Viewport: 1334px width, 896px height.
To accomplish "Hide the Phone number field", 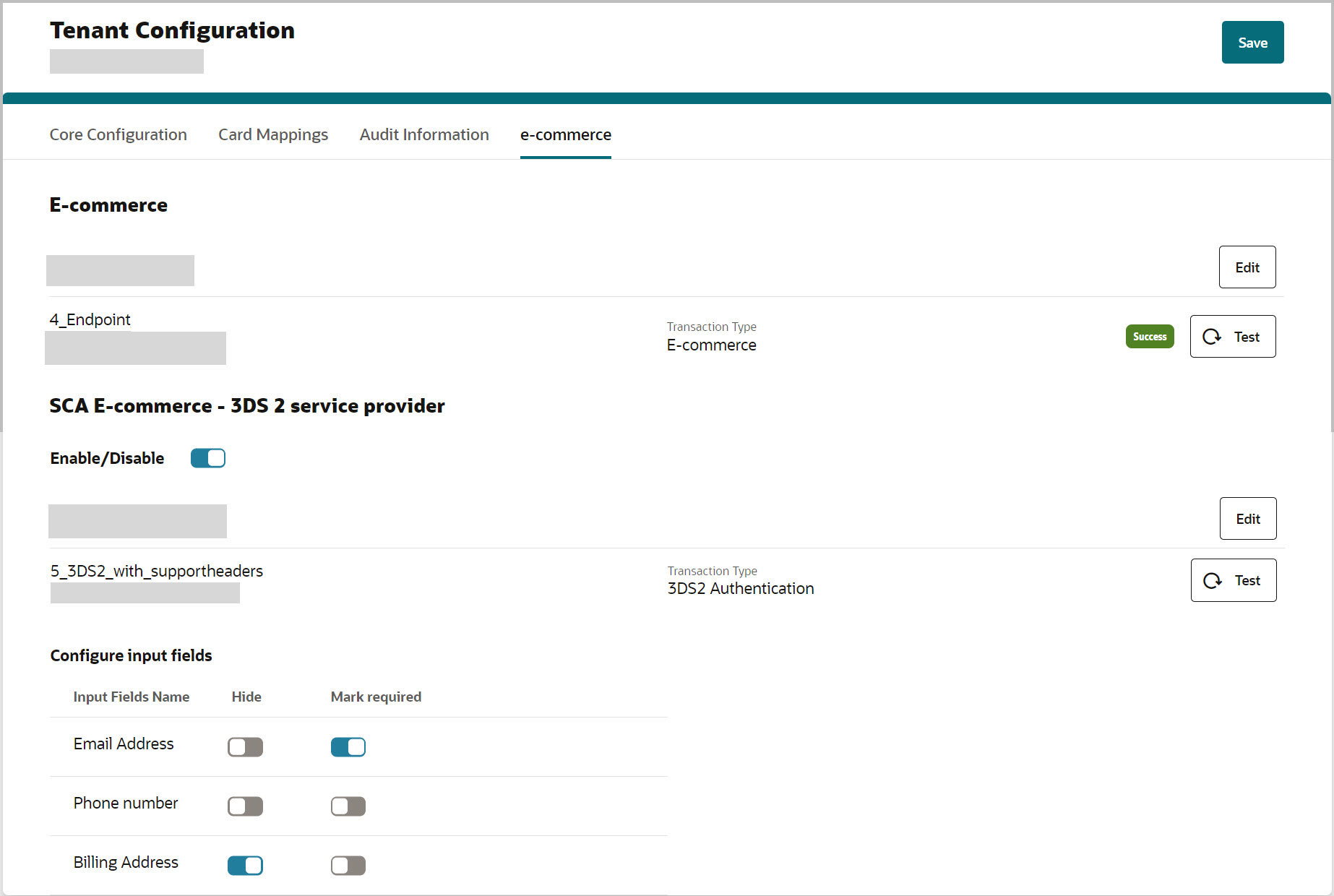I will pyautogui.click(x=245, y=806).
